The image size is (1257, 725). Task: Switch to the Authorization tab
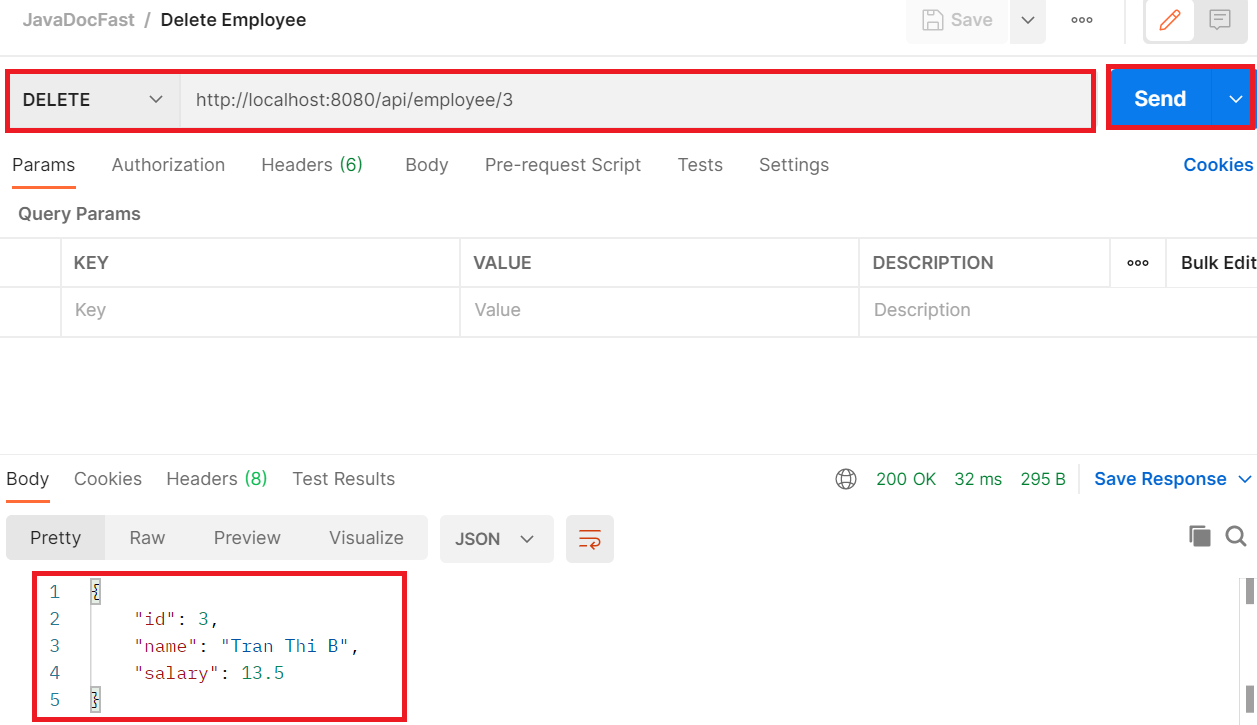[168, 165]
